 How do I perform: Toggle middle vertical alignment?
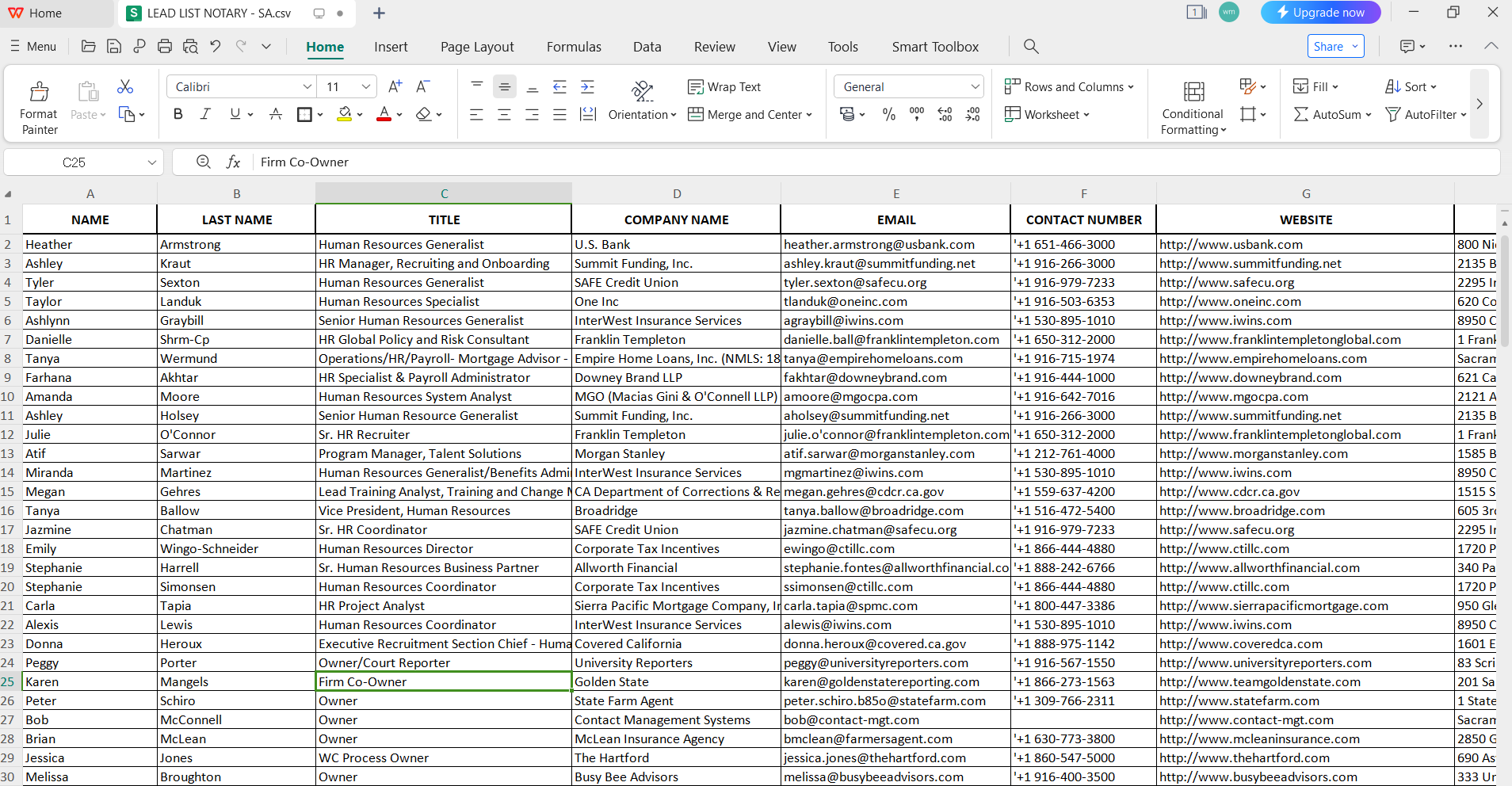(505, 86)
